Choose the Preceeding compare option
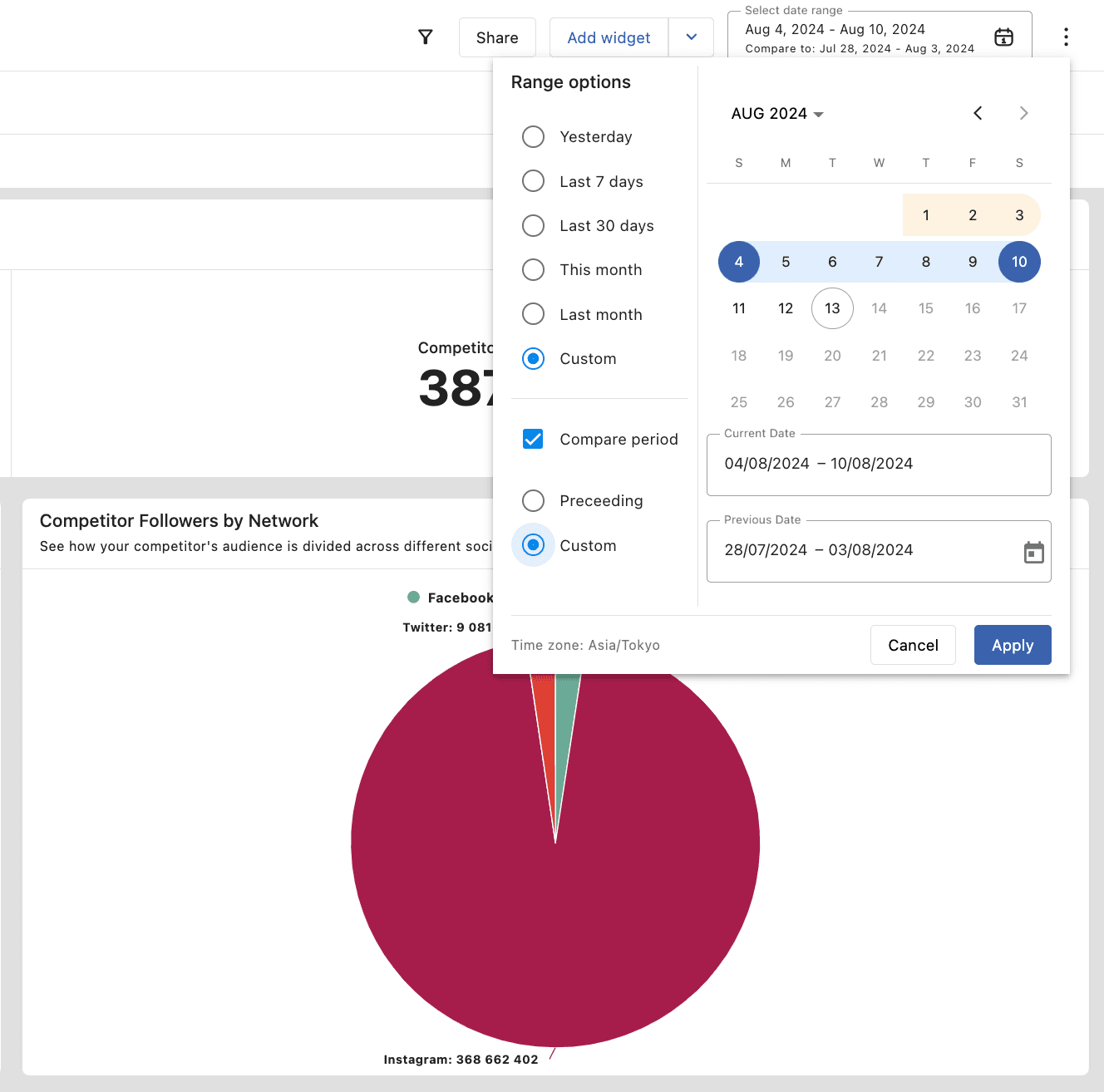The image size is (1104, 1092). [533, 501]
